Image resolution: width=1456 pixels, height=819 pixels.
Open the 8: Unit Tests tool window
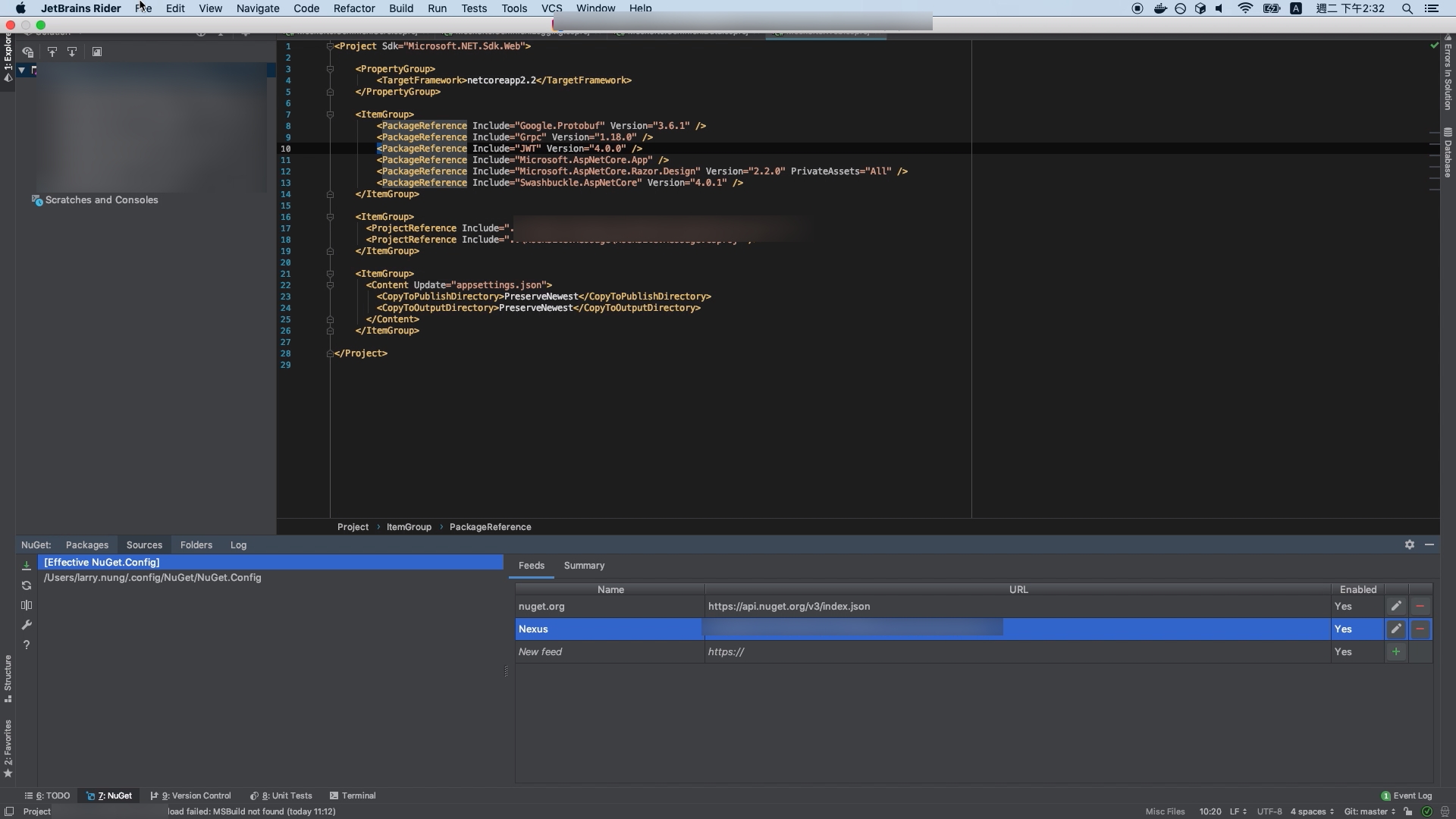[x=281, y=796]
